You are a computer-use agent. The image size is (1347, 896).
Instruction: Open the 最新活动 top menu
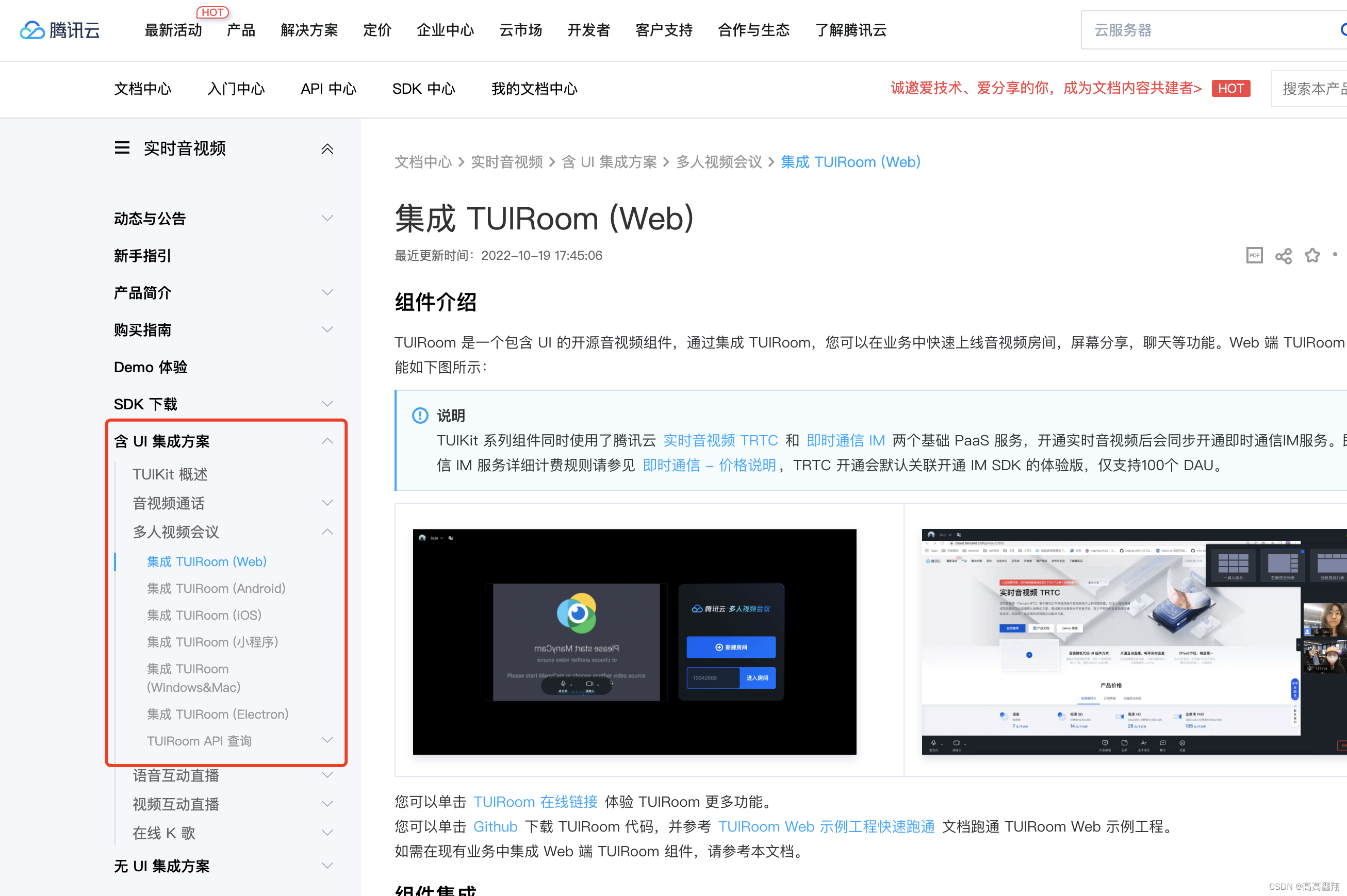point(173,30)
